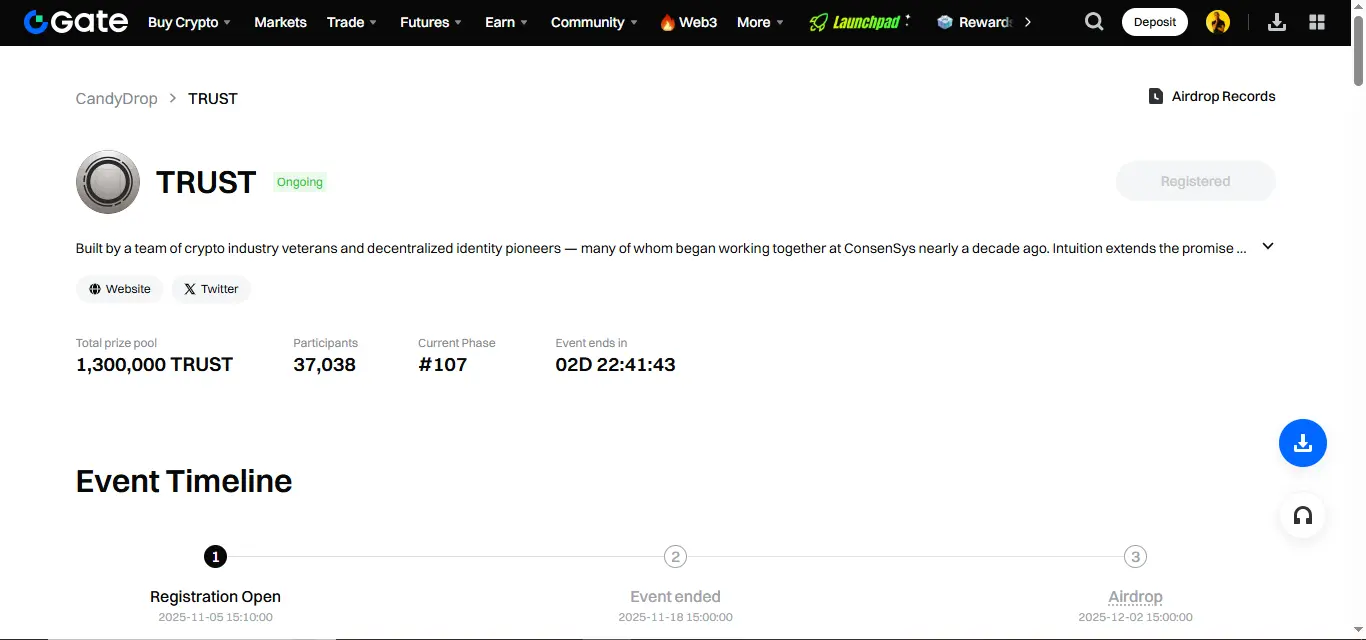The width and height of the screenshot is (1366, 640).
Task: Open the Markets page
Action: coord(280,22)
